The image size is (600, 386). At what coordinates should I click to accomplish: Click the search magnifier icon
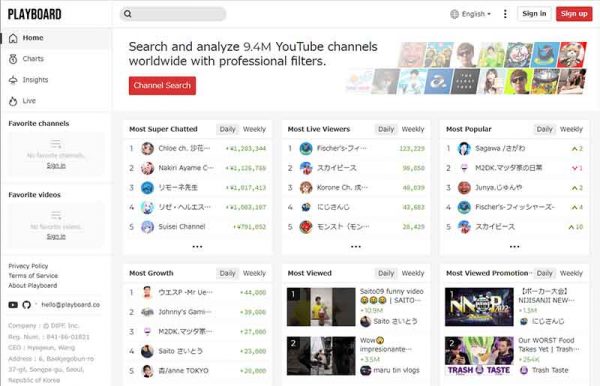point(128,14)
